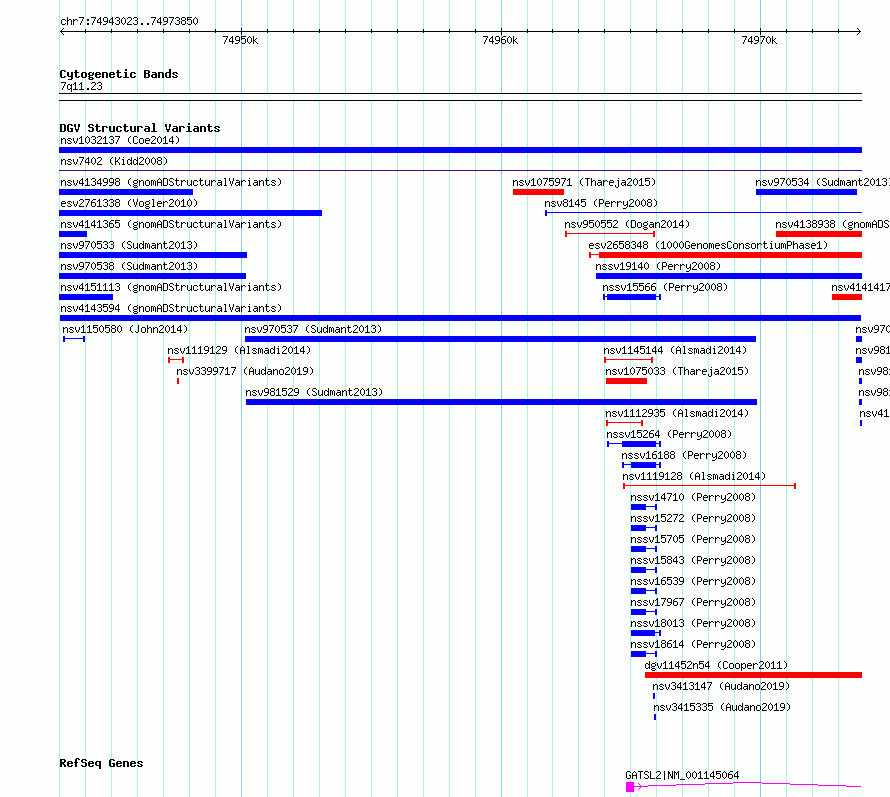Click nssv15843 (Perry2008) label
The width and height of the screenshot is (890, 797).
(693, 560)
